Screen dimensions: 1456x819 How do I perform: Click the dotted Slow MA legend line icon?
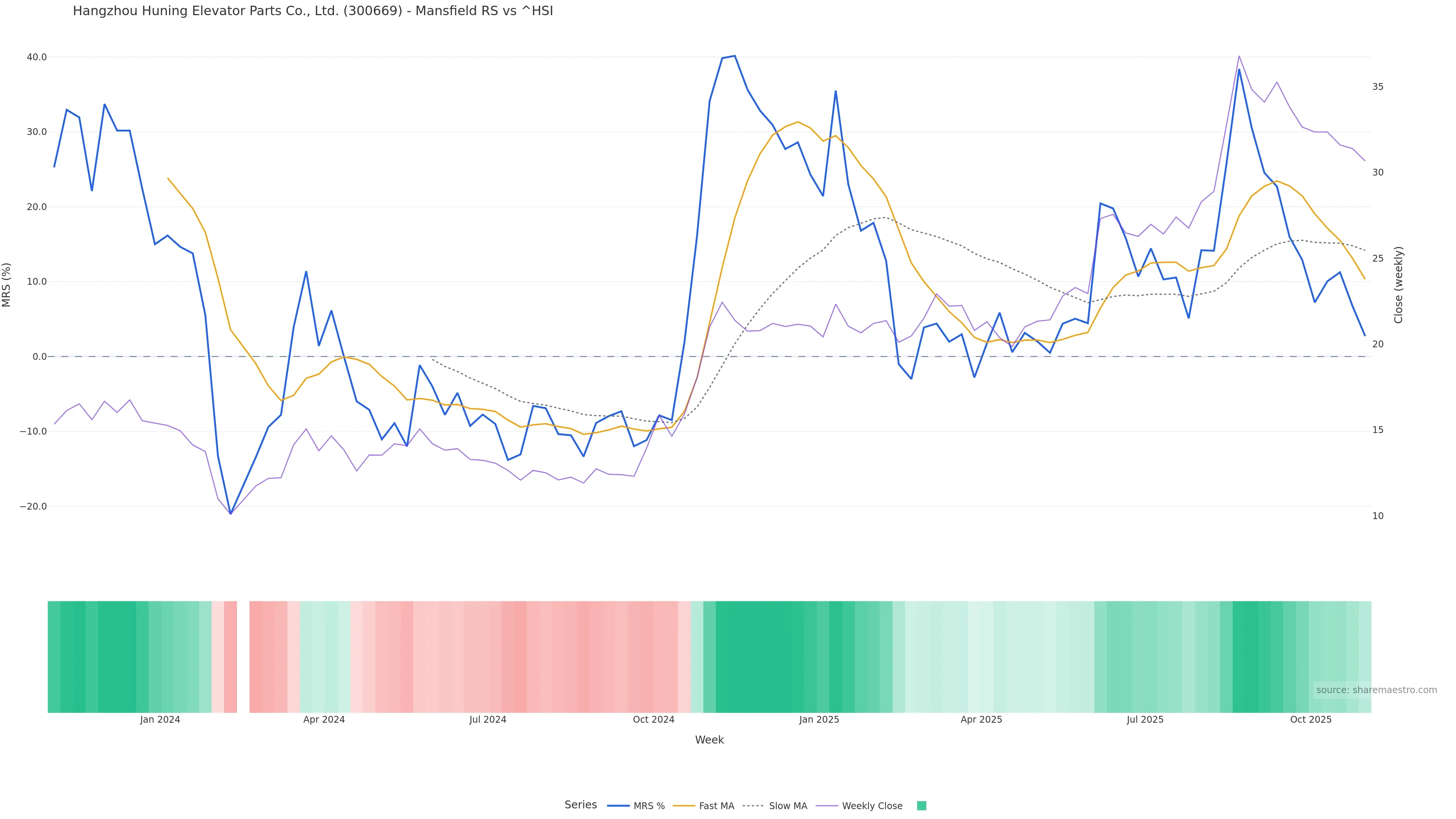pos(753,806)
